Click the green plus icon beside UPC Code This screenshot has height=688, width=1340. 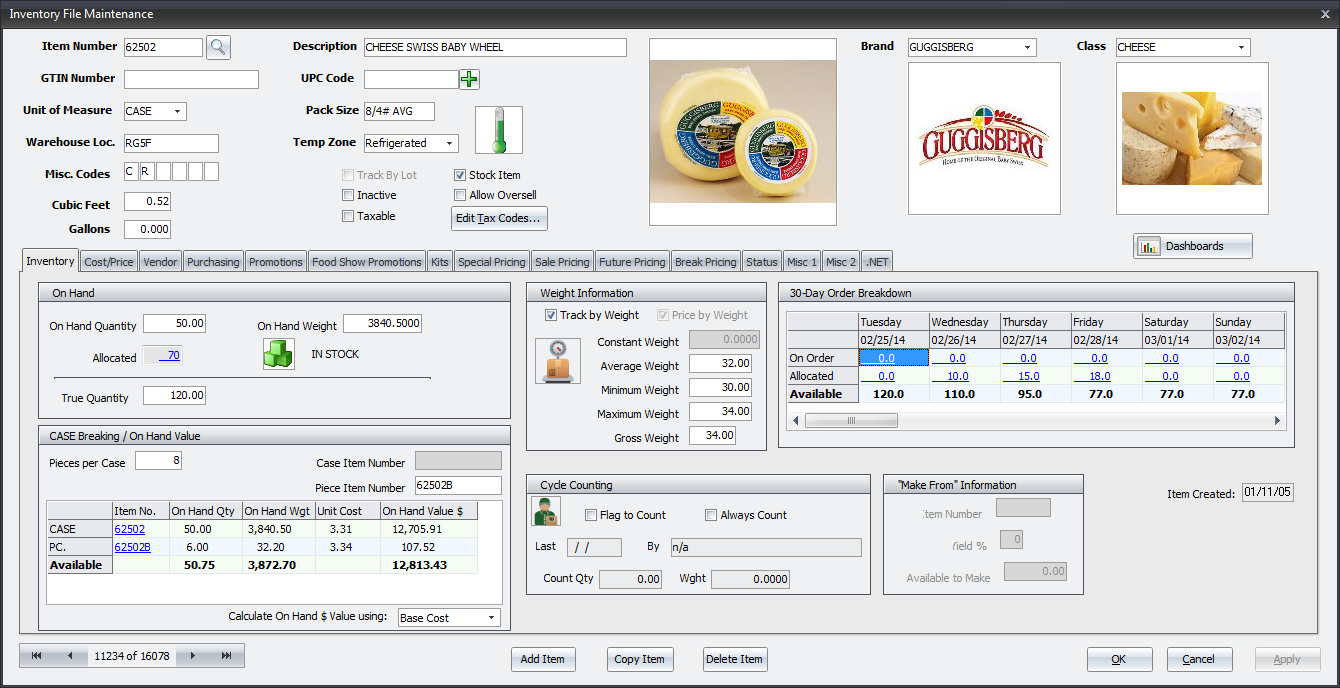point(469,79)
